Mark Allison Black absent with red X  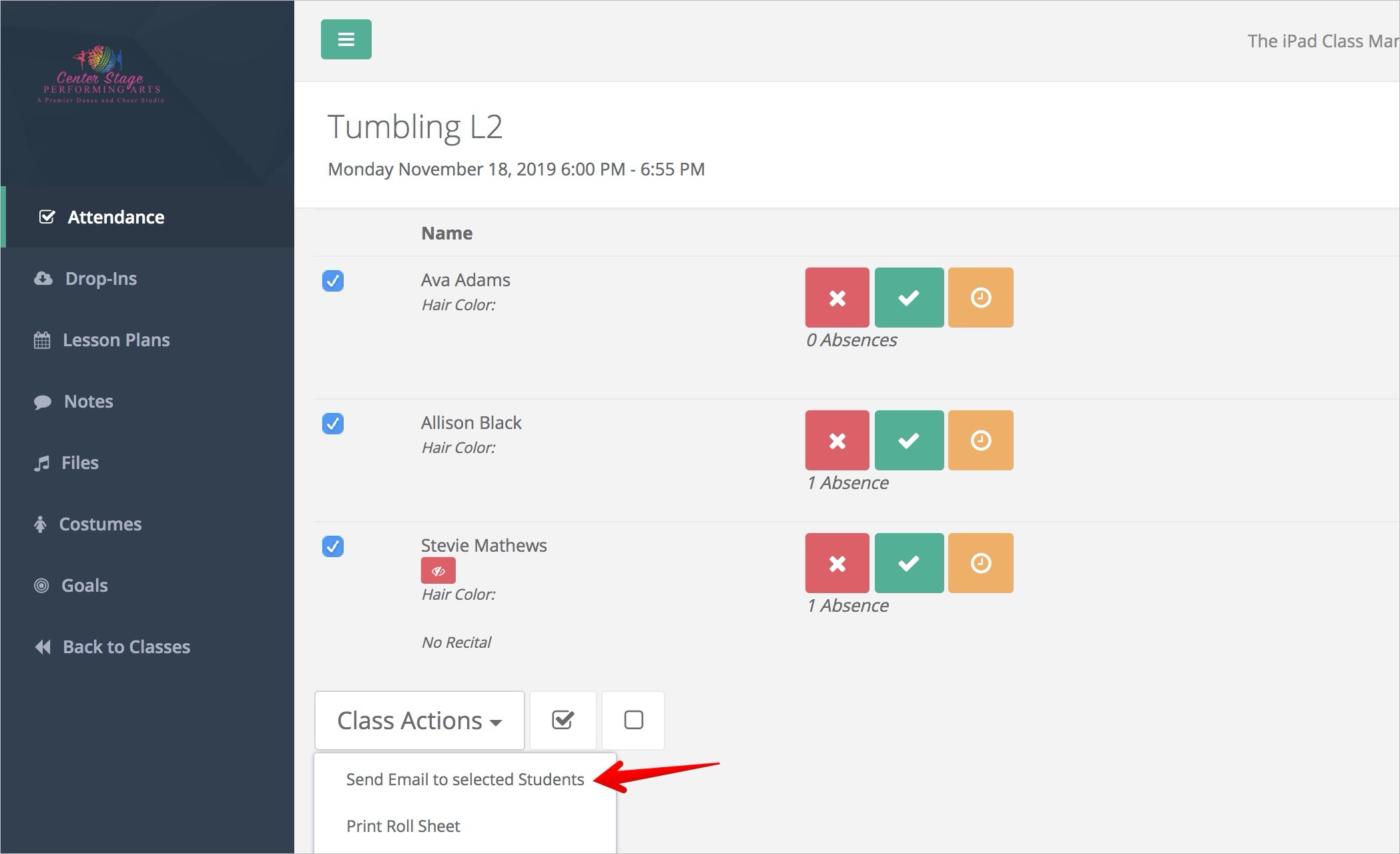[x=837, y=440]
